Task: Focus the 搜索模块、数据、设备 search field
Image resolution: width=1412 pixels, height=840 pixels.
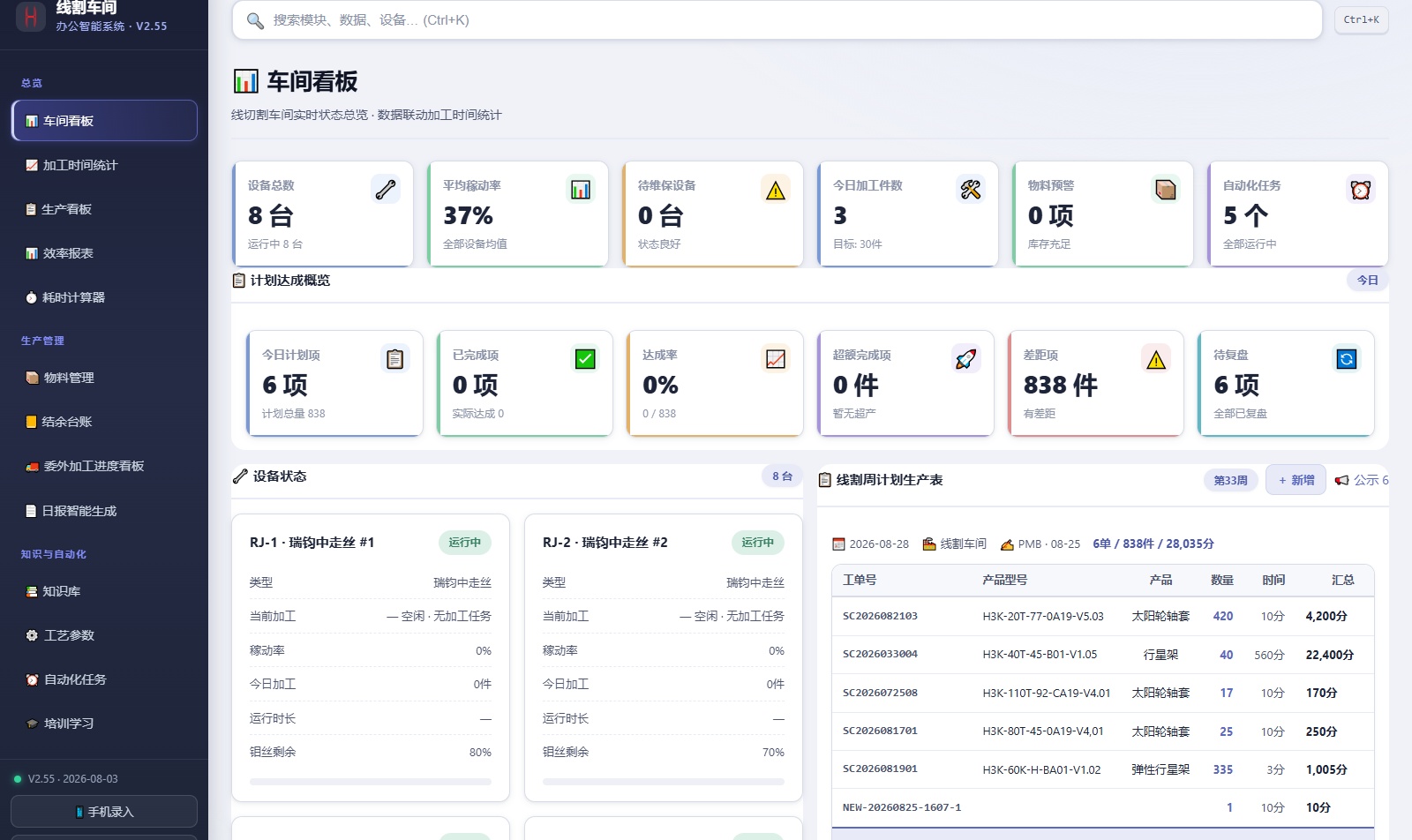Action: pyautogui.click(x=777, y=20)
